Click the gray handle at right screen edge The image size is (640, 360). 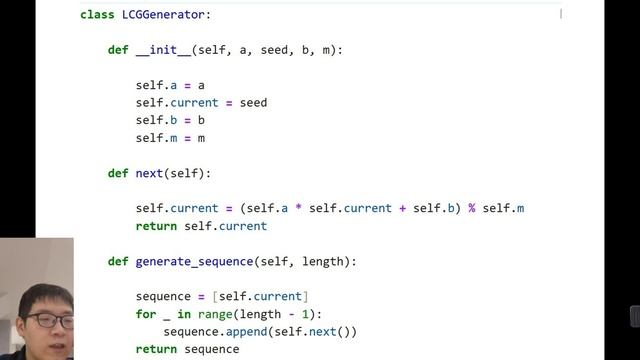tap(635, 316)
